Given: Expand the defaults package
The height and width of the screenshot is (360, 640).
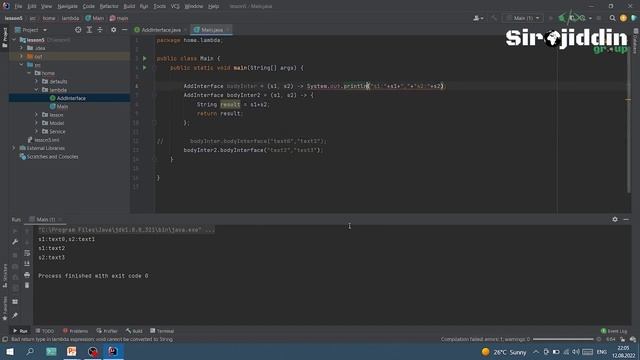Looking at the screenshot, I should click(36, 81).
